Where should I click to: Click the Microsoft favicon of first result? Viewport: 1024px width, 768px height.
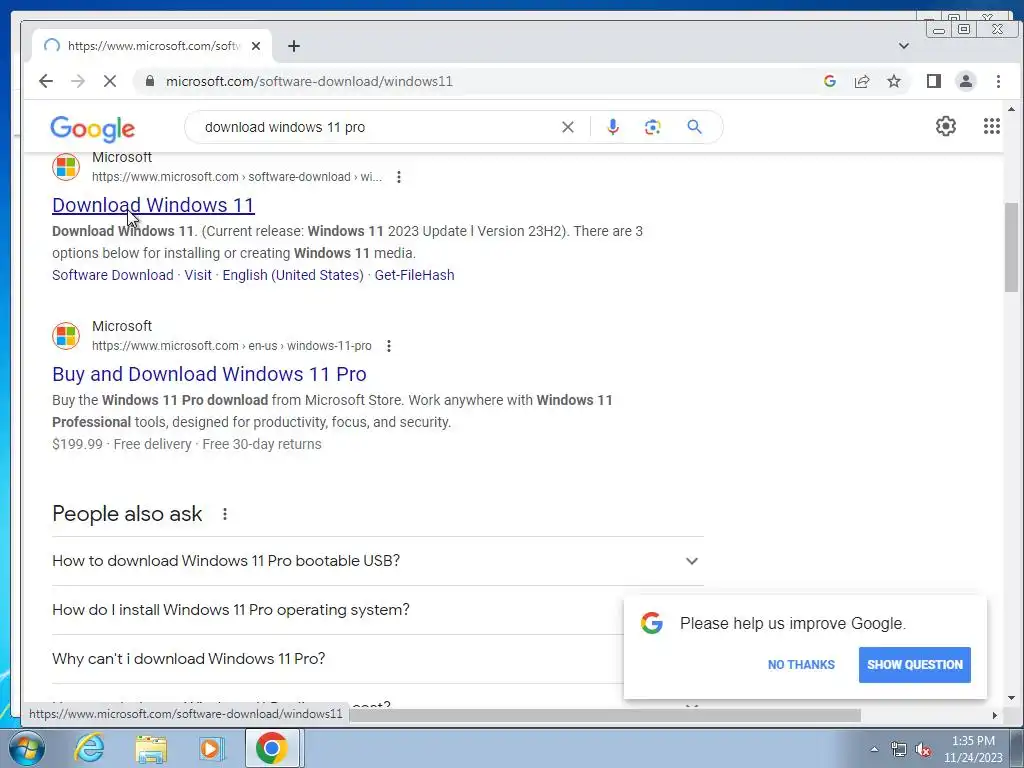[x=66, y=167]
